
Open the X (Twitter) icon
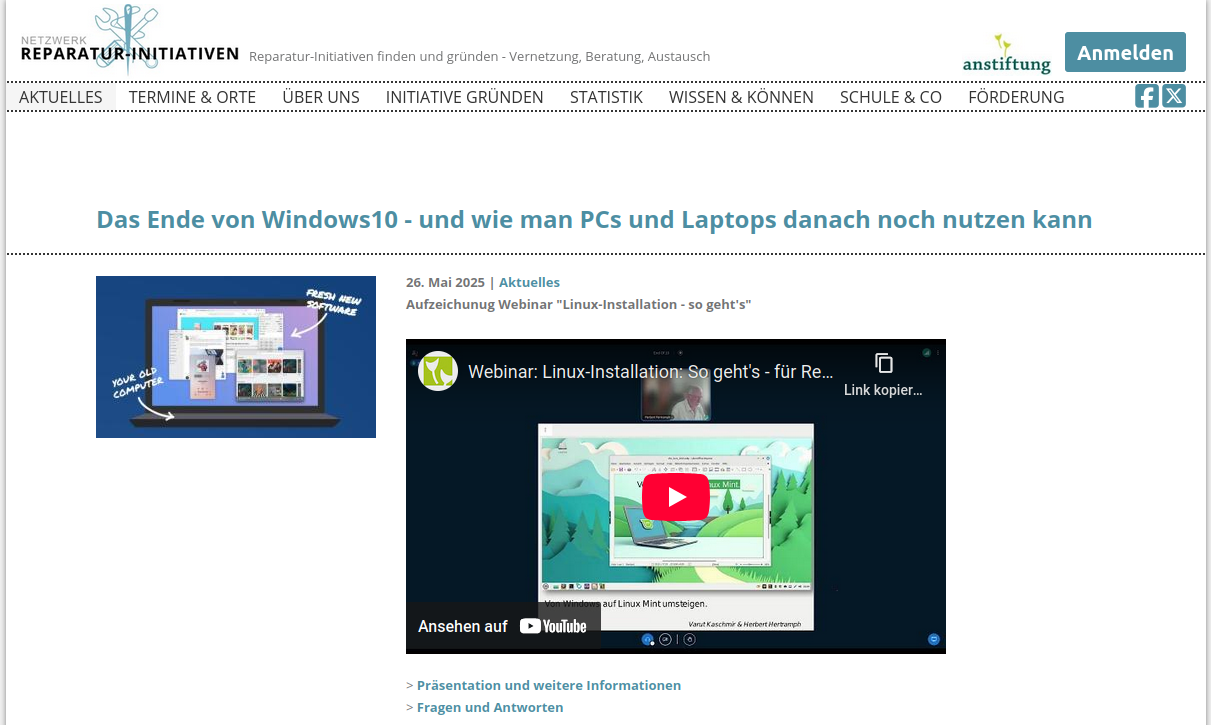(1174, 96)
